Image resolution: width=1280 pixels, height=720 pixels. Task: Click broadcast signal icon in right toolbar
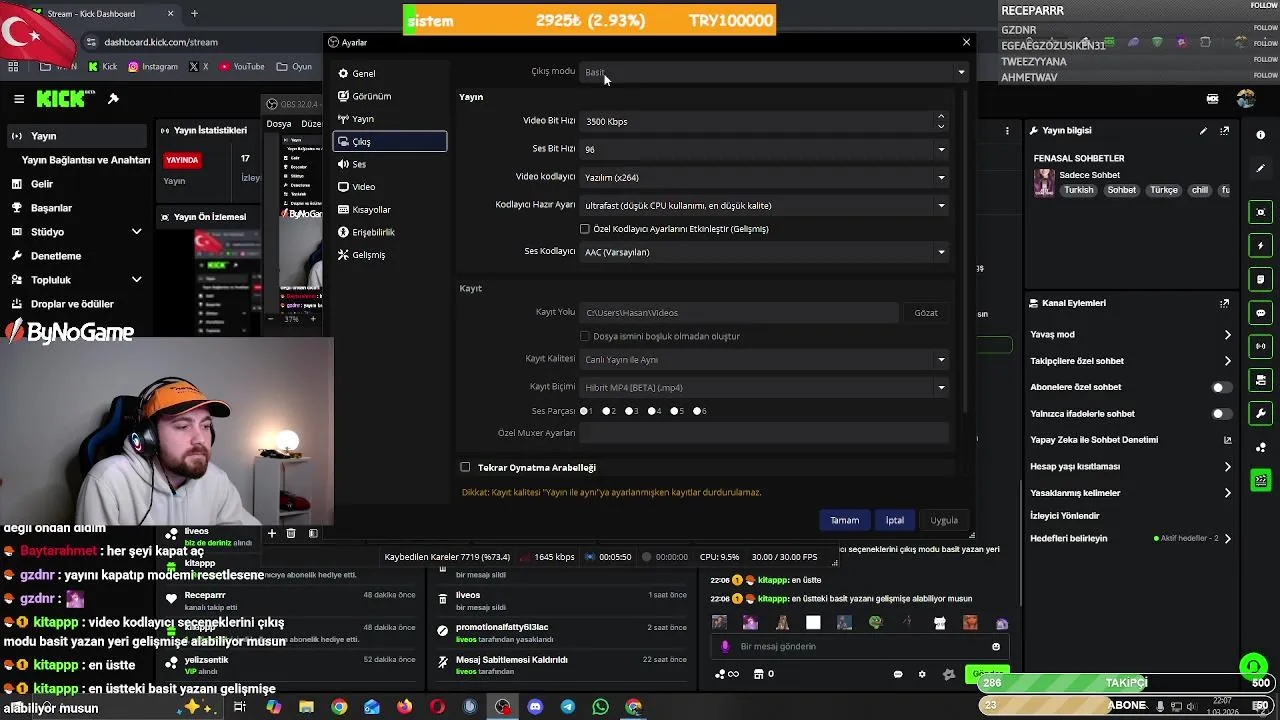pyautogui.click(x=1260, y=347)
